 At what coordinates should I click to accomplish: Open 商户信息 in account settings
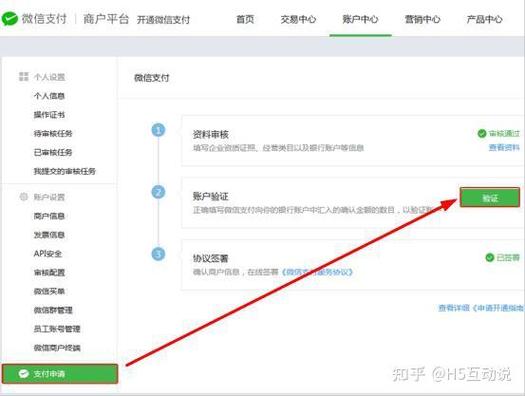pyautogui.click(x=49, y=216)
